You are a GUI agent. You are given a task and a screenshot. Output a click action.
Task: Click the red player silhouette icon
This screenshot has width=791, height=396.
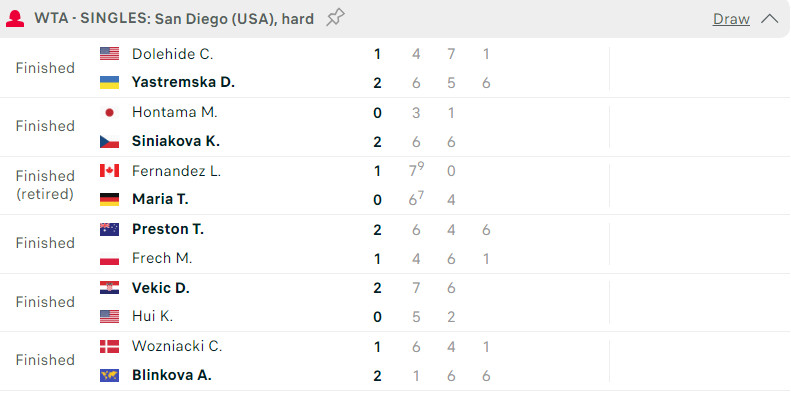tap(15, 19)
